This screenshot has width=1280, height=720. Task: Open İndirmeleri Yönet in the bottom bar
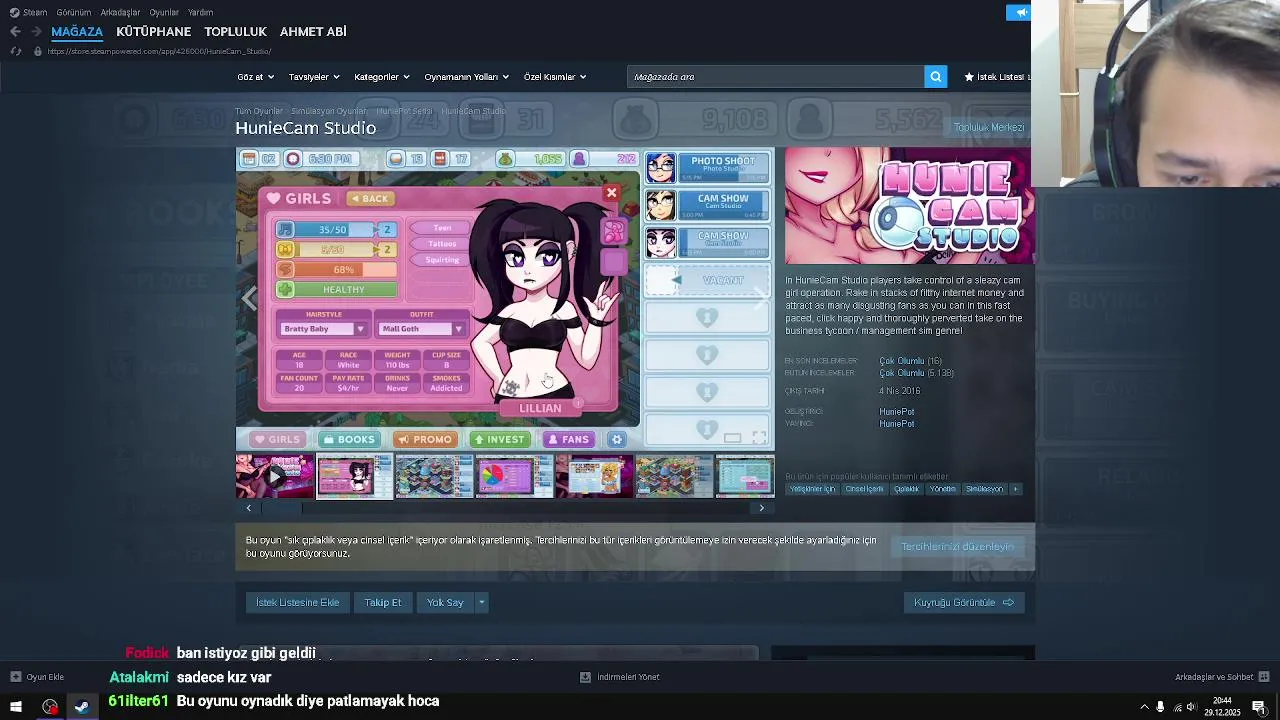(x=620, y=677)
